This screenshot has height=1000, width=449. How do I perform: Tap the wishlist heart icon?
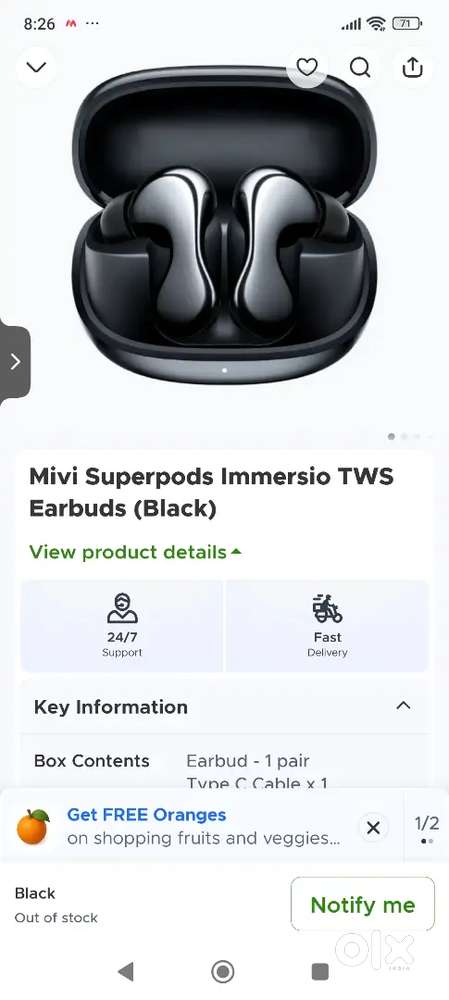click(x=307, y=67)
